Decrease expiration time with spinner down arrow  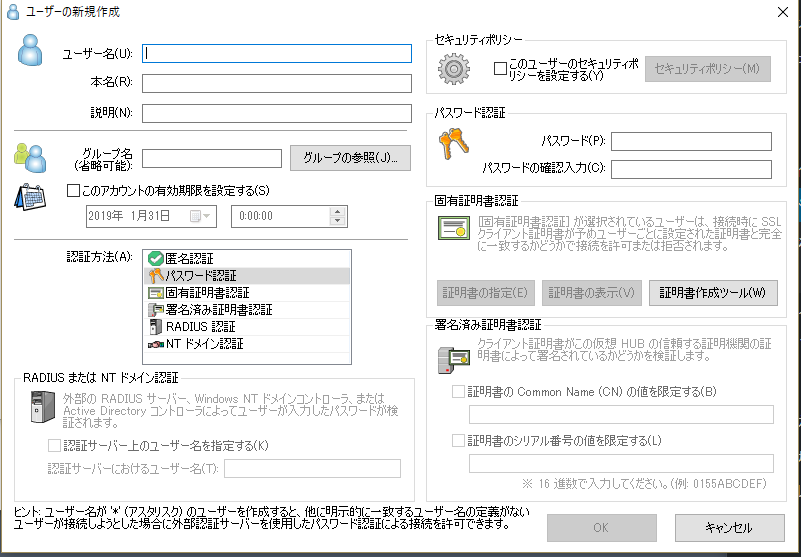point(337,221)
